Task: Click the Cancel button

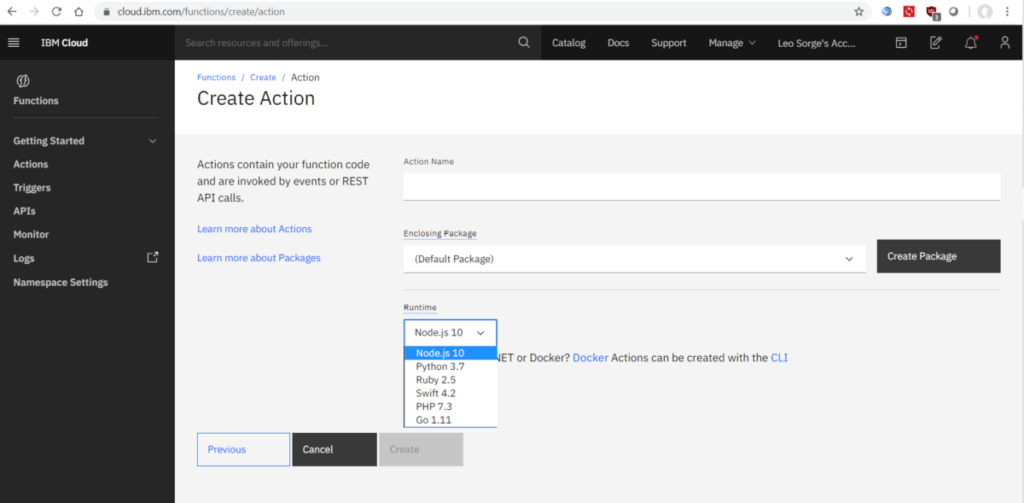Action: [334, 449]
